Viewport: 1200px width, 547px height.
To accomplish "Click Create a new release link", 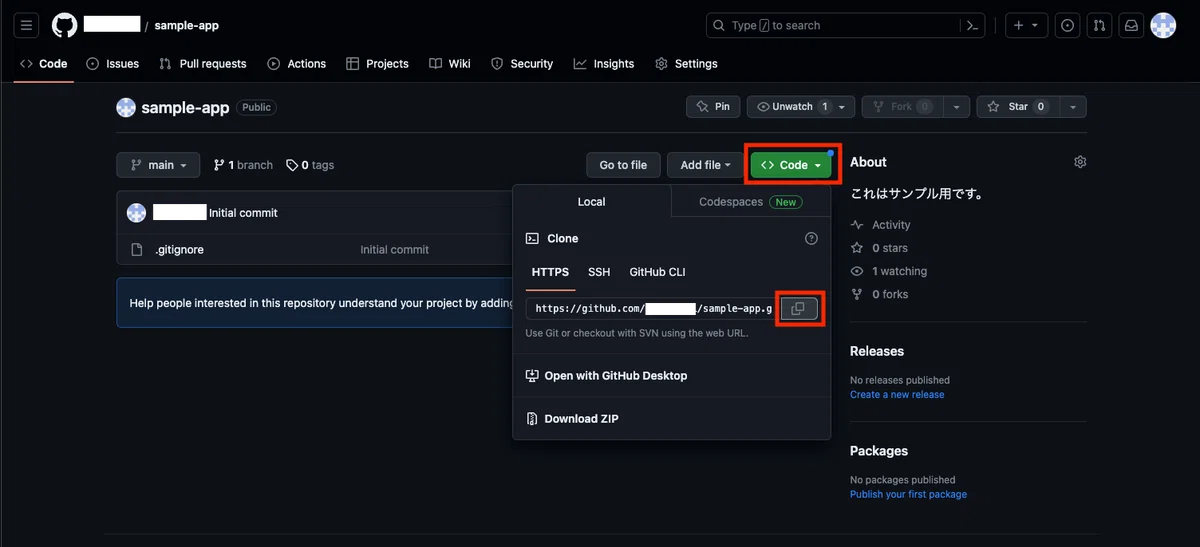I will coord(897,395).
